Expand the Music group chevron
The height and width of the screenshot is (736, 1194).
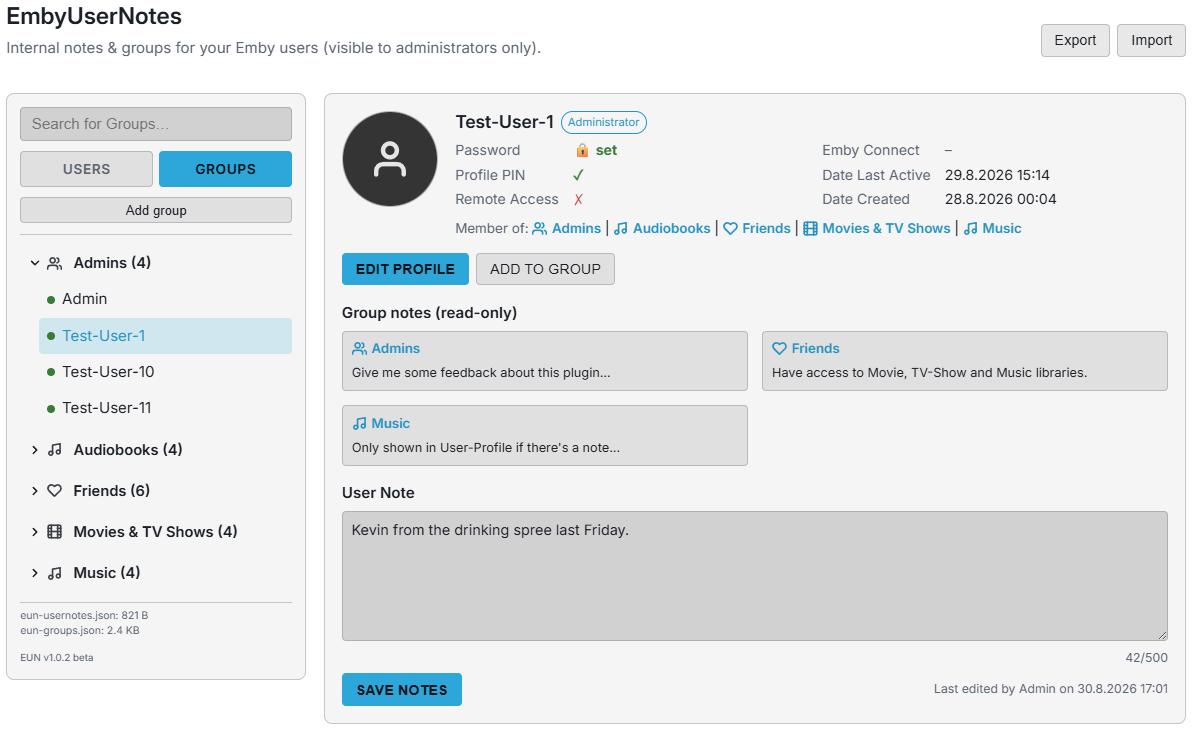click(34, 573)
